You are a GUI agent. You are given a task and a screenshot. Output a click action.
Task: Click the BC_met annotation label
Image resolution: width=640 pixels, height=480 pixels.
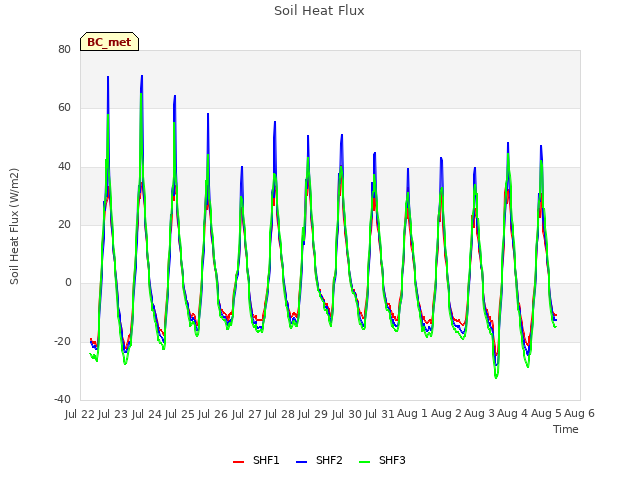(x=109, y=42)
